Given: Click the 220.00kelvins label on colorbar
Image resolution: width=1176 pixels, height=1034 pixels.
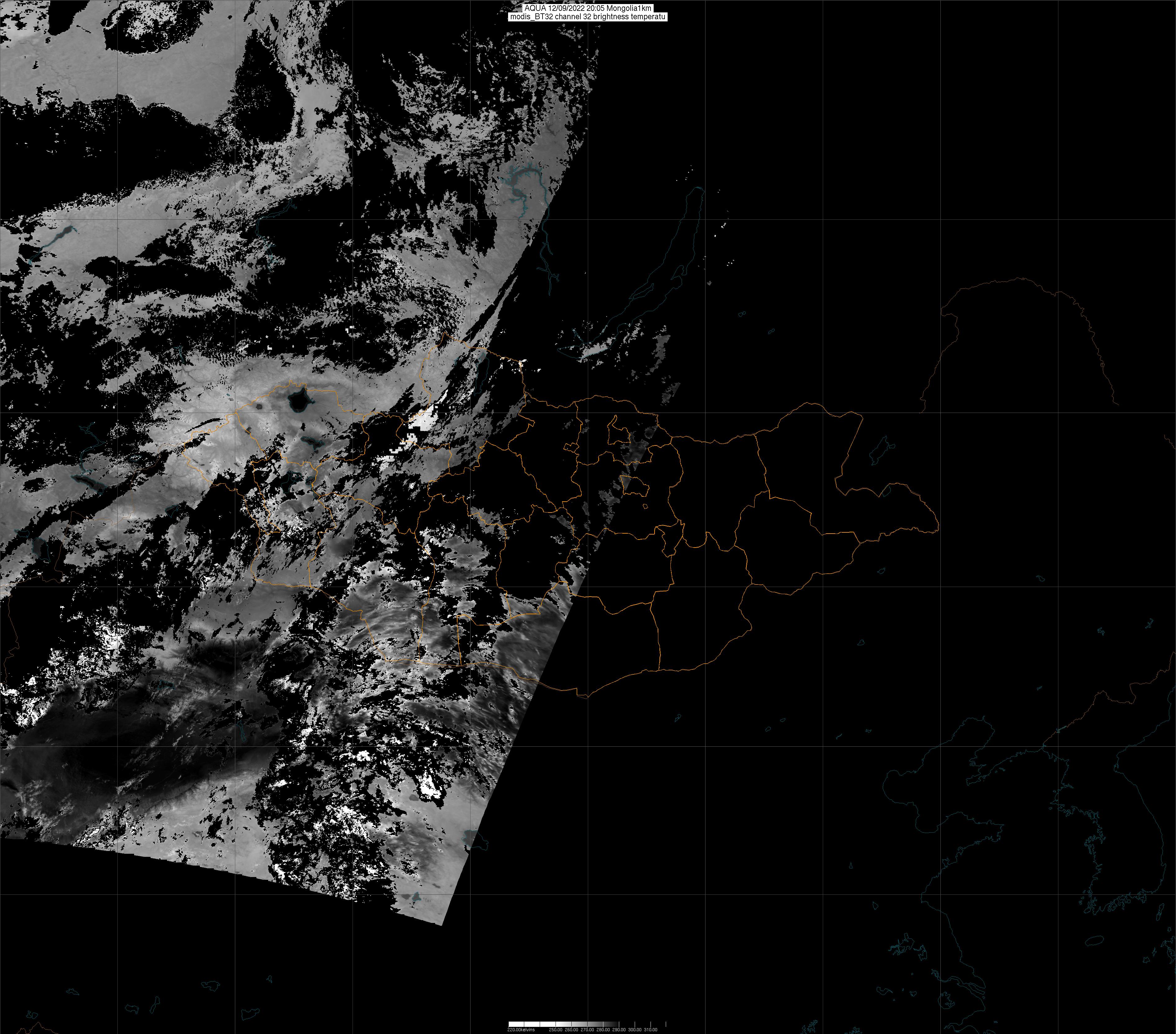Looking at the screenshot, I should pyautogui.click(x=521, y=1029).
